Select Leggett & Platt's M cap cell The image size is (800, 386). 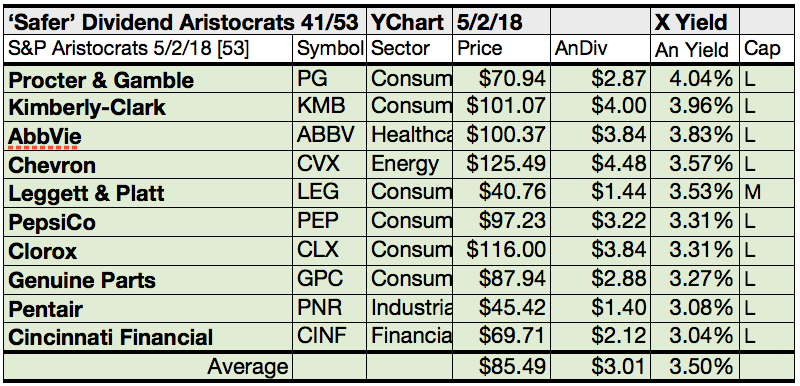767,193
